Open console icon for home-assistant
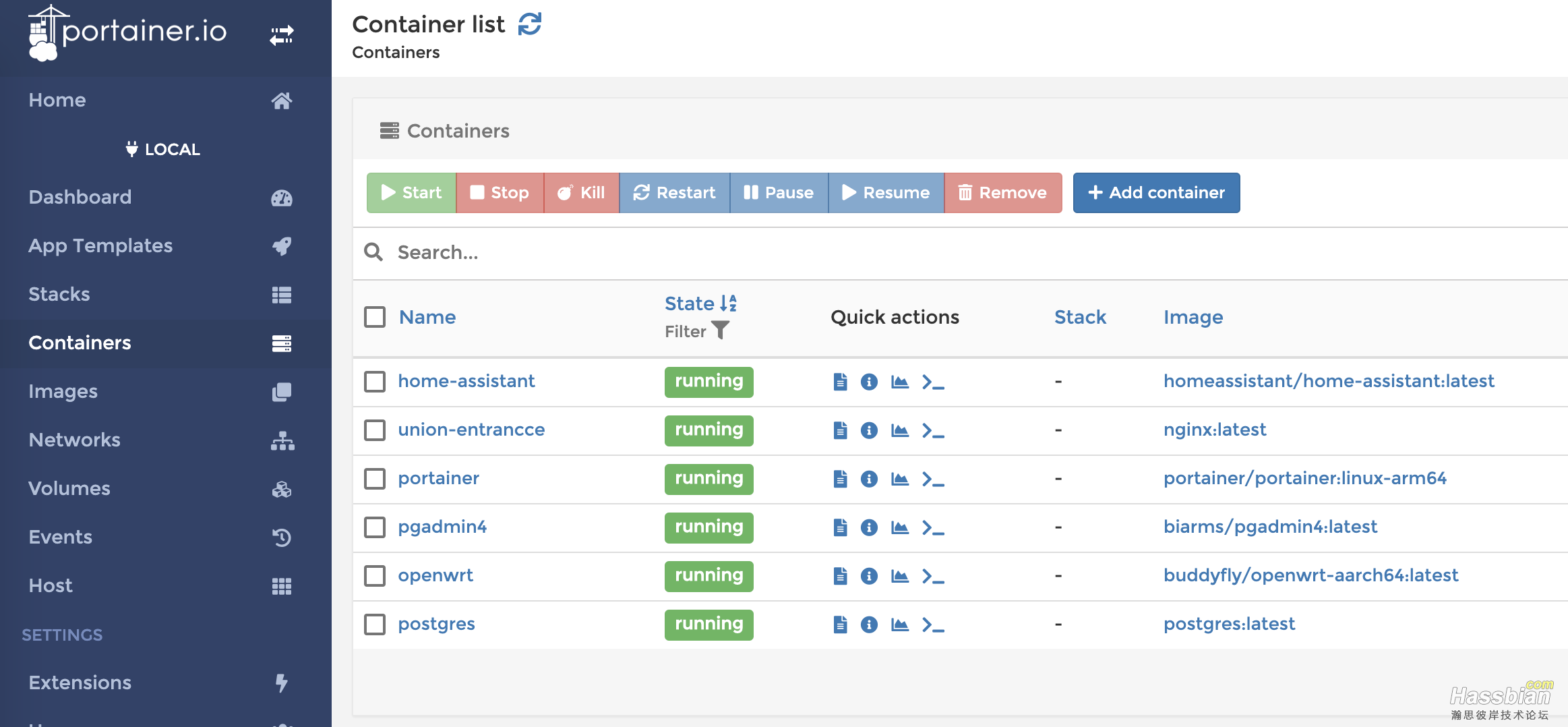Viewport: 1568px width, 727px height. [933, 382]
